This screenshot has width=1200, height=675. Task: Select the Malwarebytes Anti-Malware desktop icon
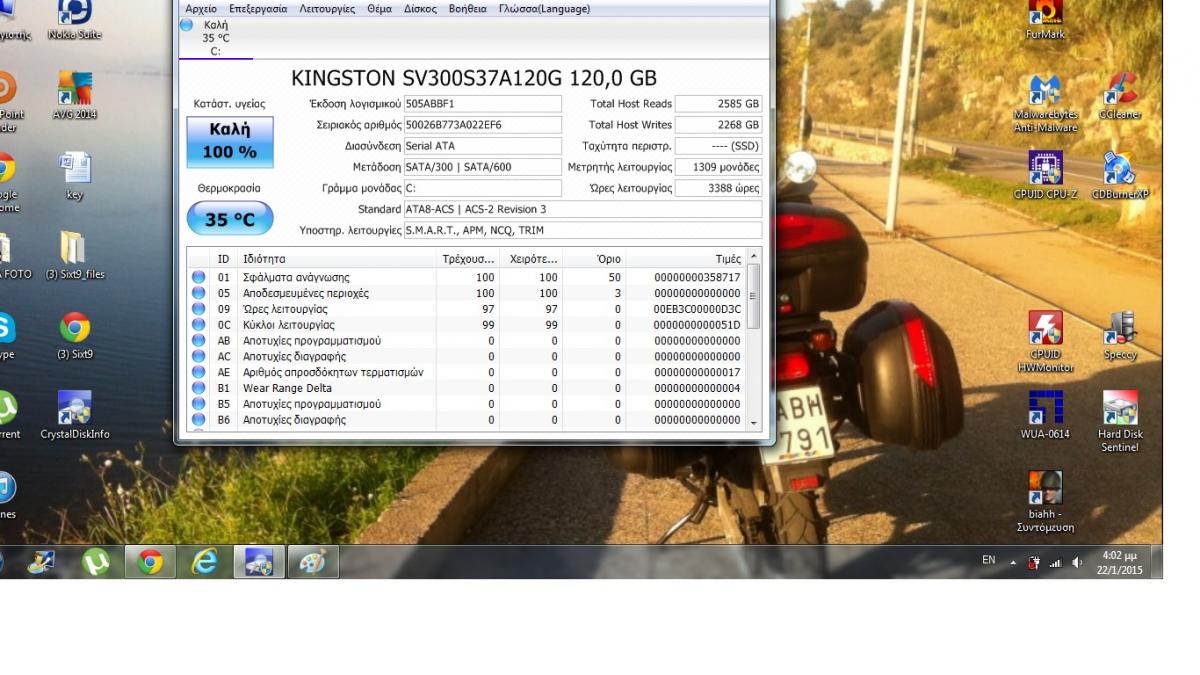pos(1045,102)
